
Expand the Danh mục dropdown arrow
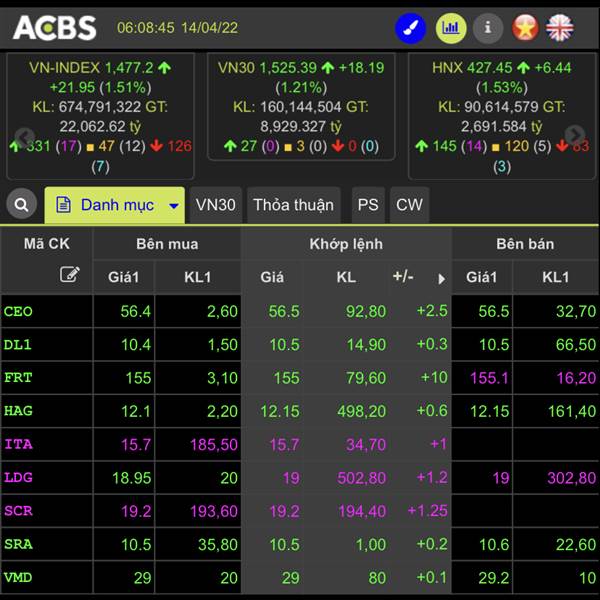point(173,206)
